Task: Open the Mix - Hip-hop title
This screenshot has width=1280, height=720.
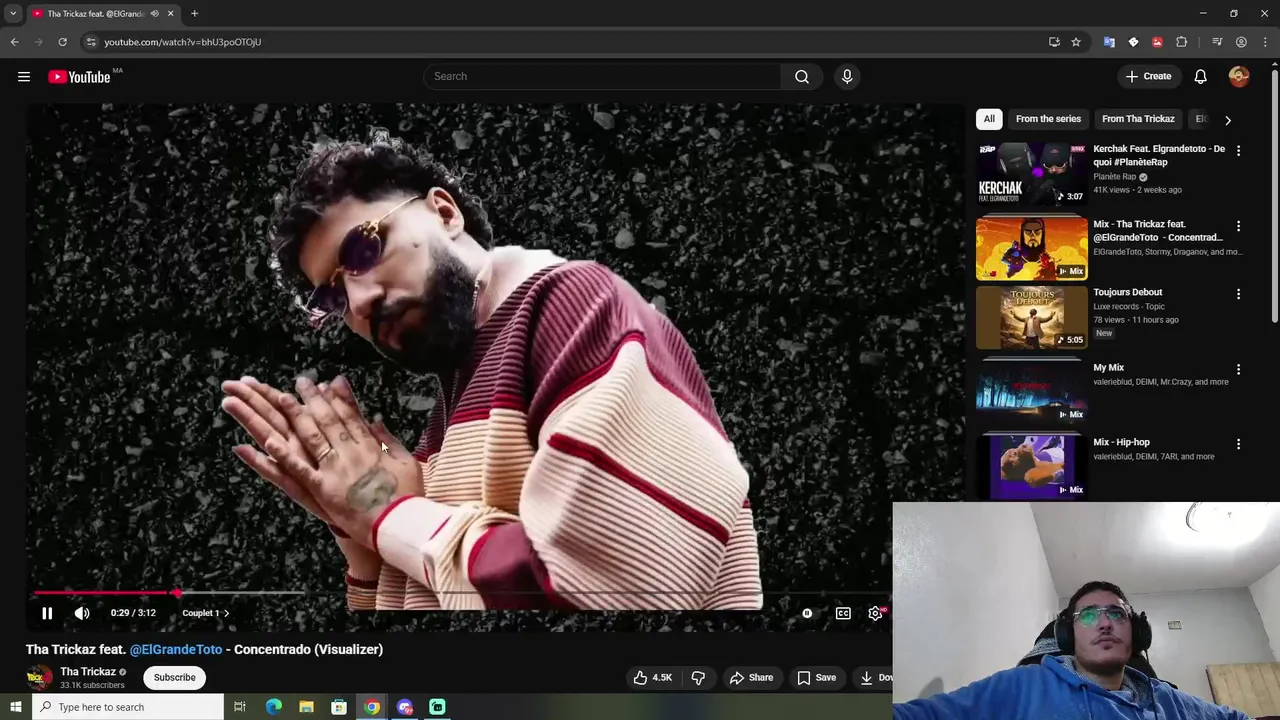Action: [x=1121, y=442]
